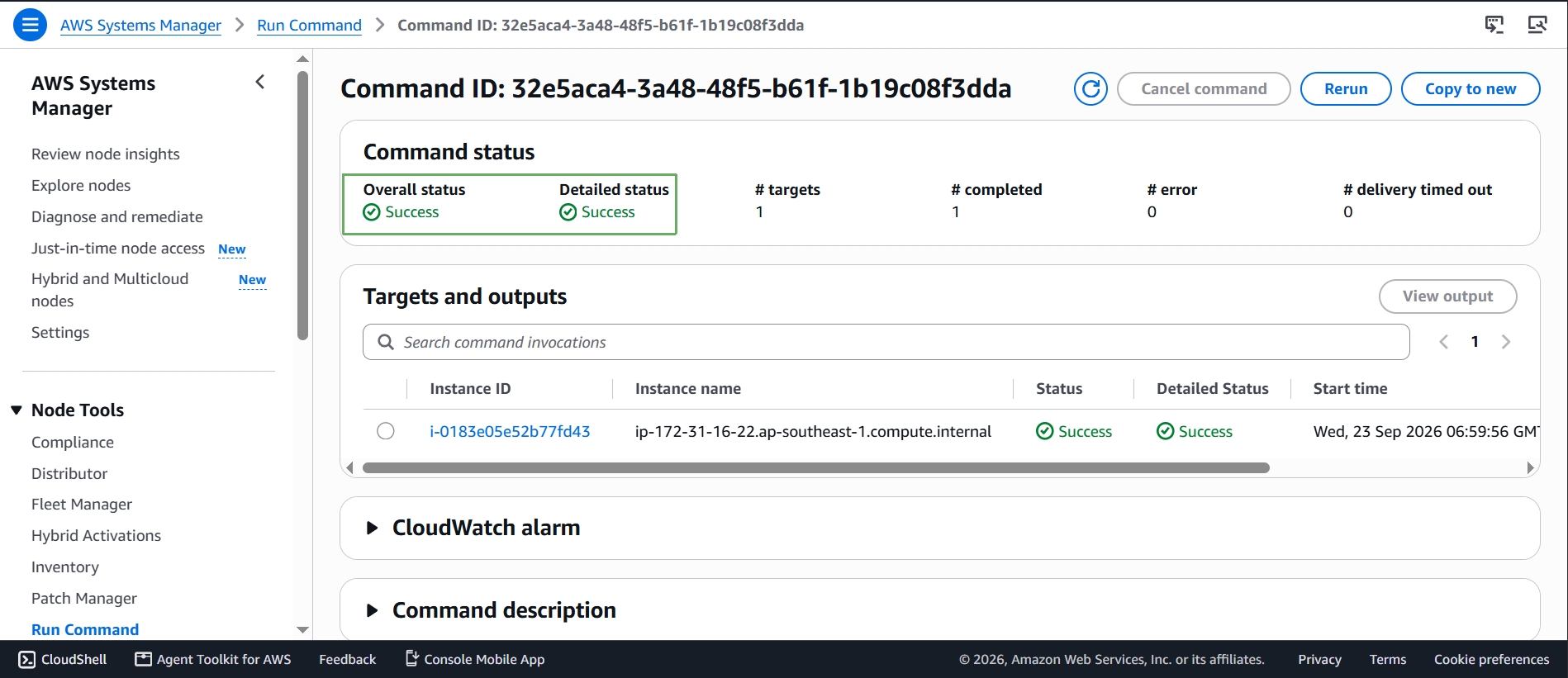This screenshot has height=678, width=1568.
Task: Collapse the Node Tools group
Action: click(x=17, y=410)
